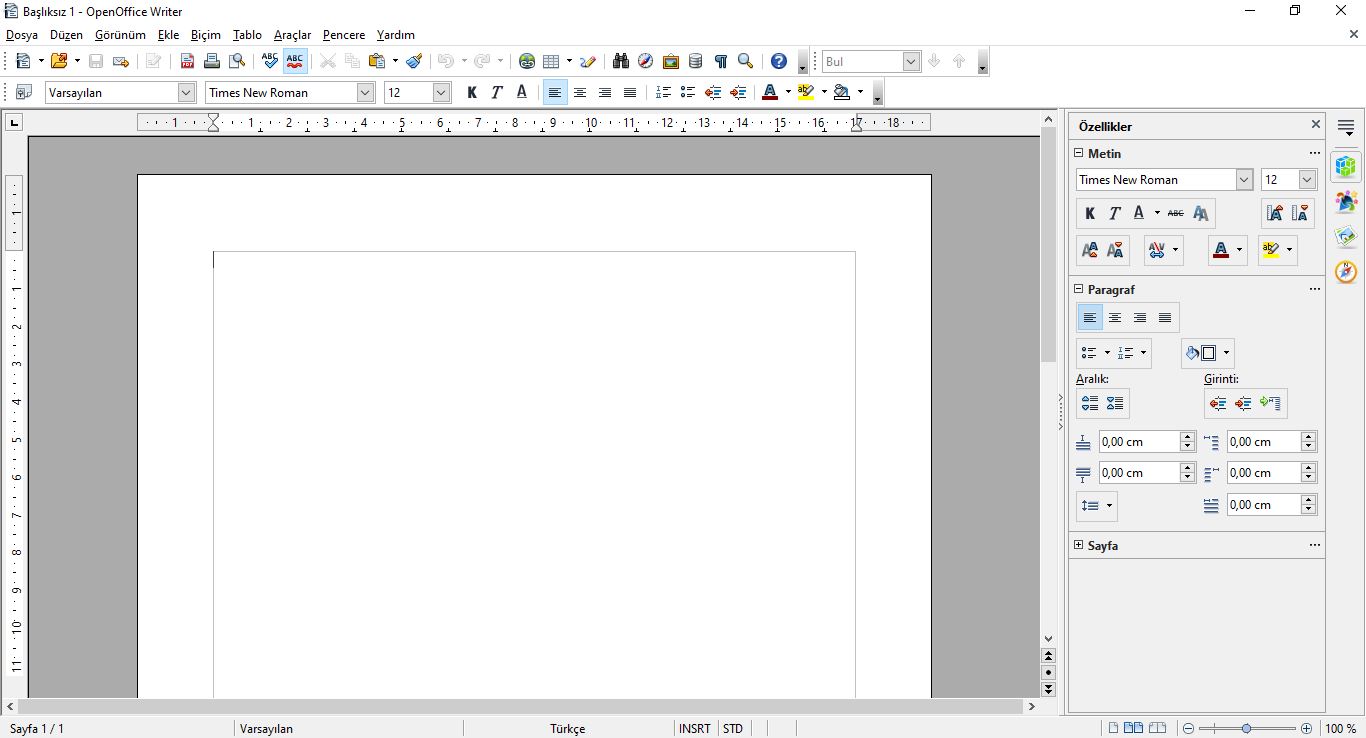Select the Format Paintbrush icon

tap(414, 61)
